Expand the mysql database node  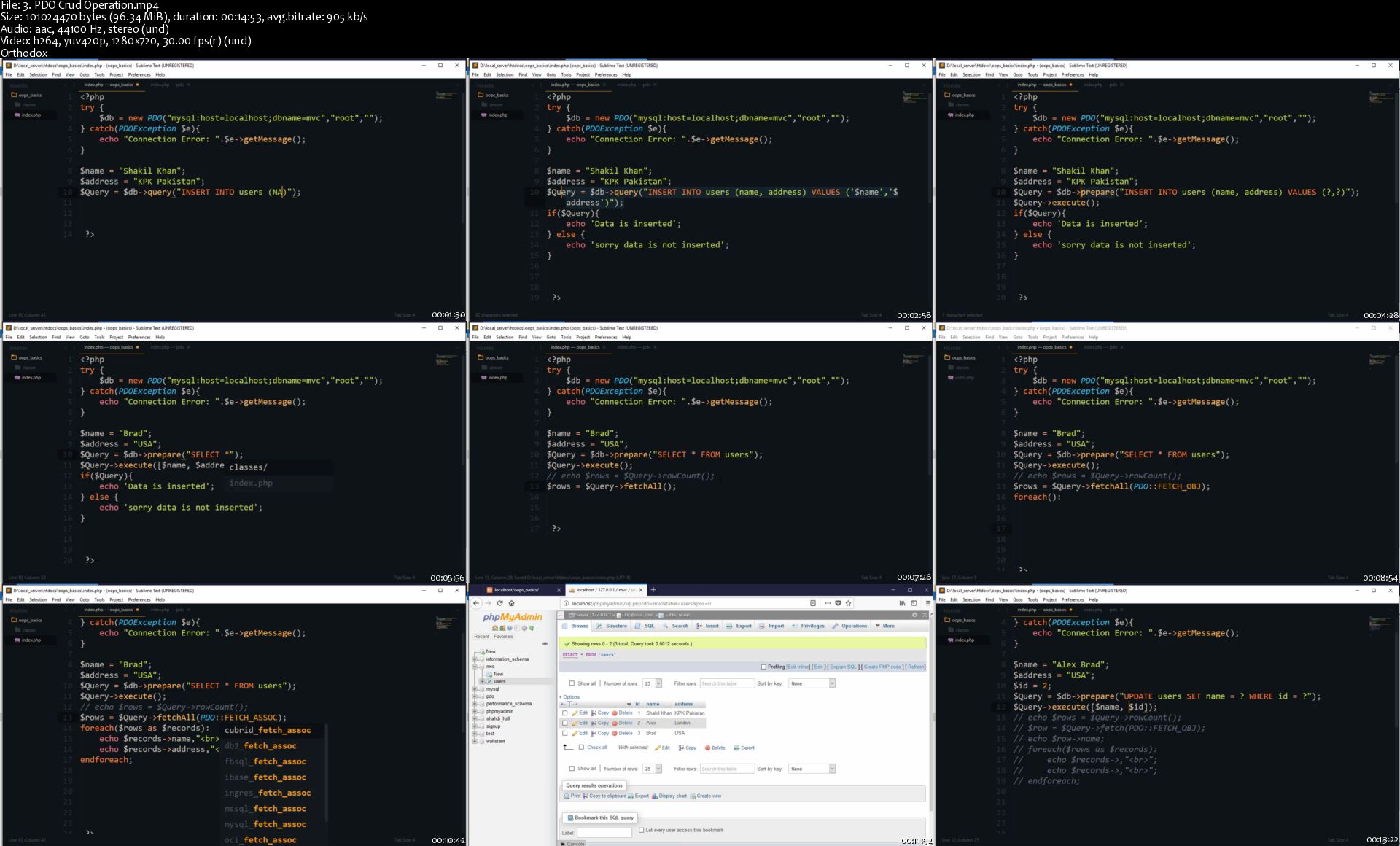coord(475,689)
